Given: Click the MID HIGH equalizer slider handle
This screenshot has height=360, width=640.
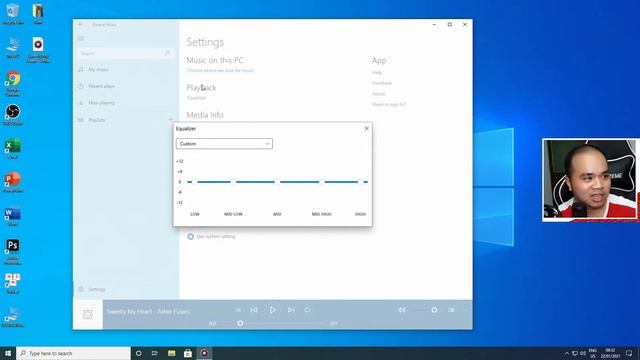Looking at the screenshot, I should point(322,182).
